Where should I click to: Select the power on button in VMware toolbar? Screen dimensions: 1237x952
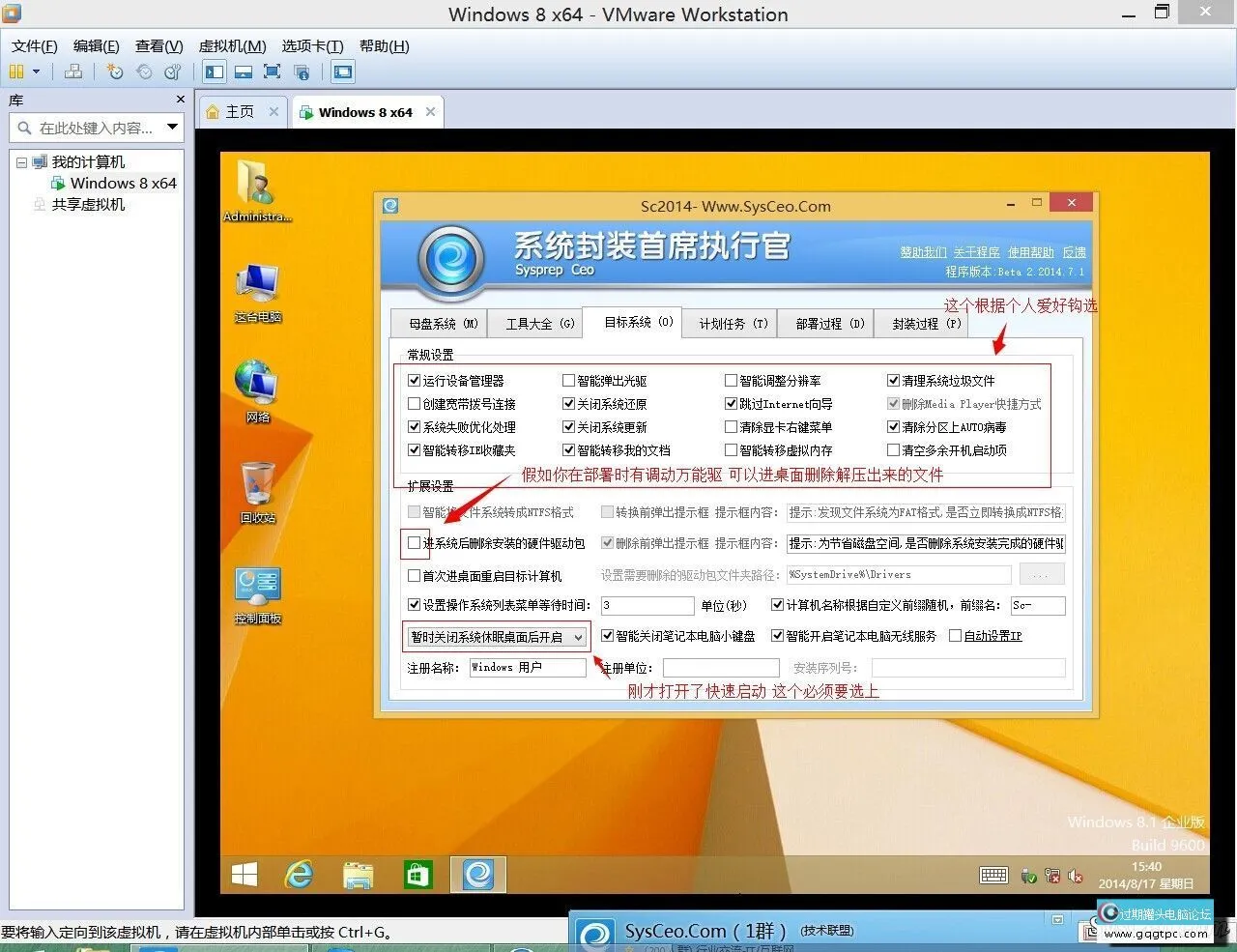(17, 72)
